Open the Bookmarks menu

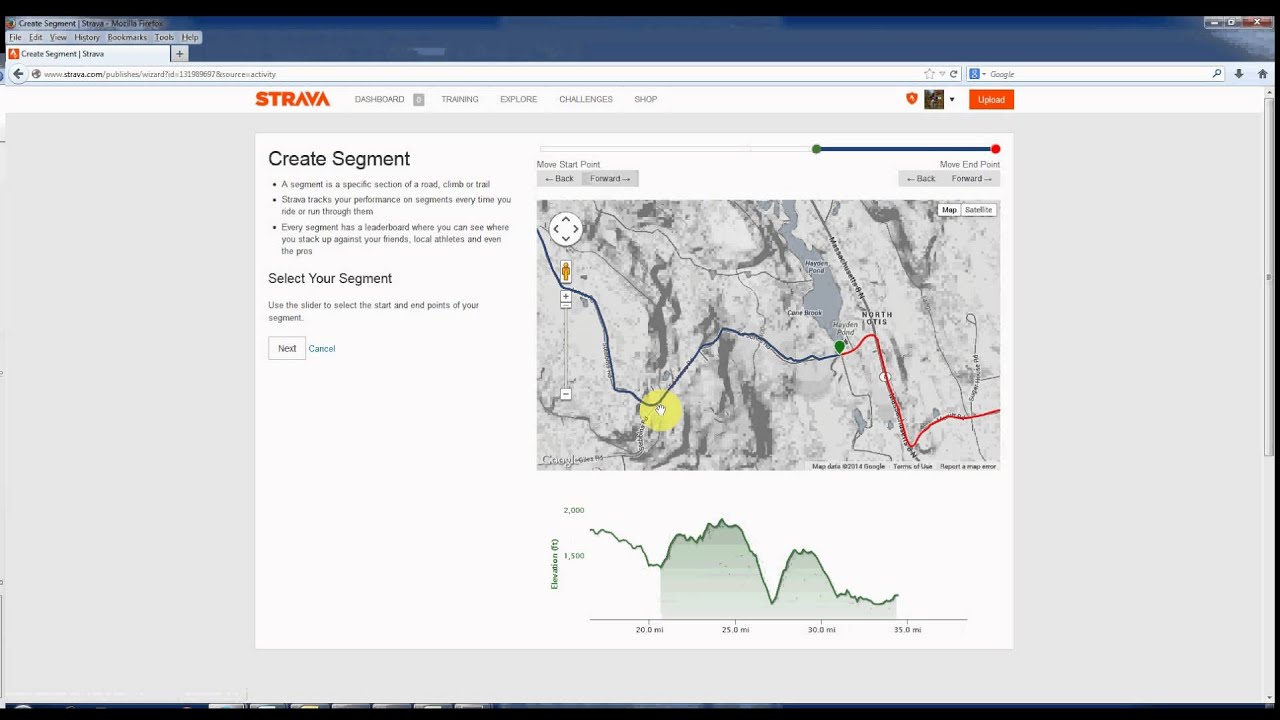pos(127,37)
